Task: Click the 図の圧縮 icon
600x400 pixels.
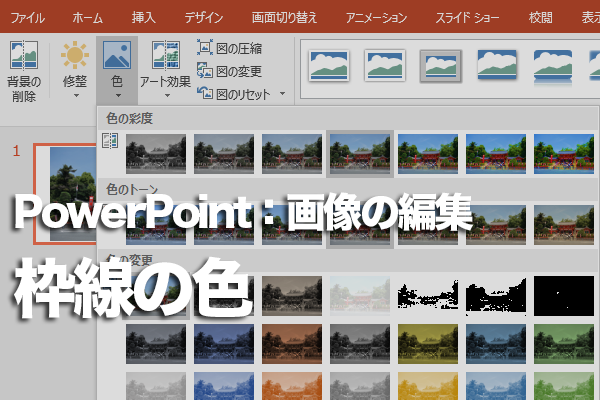Action: 205,47
